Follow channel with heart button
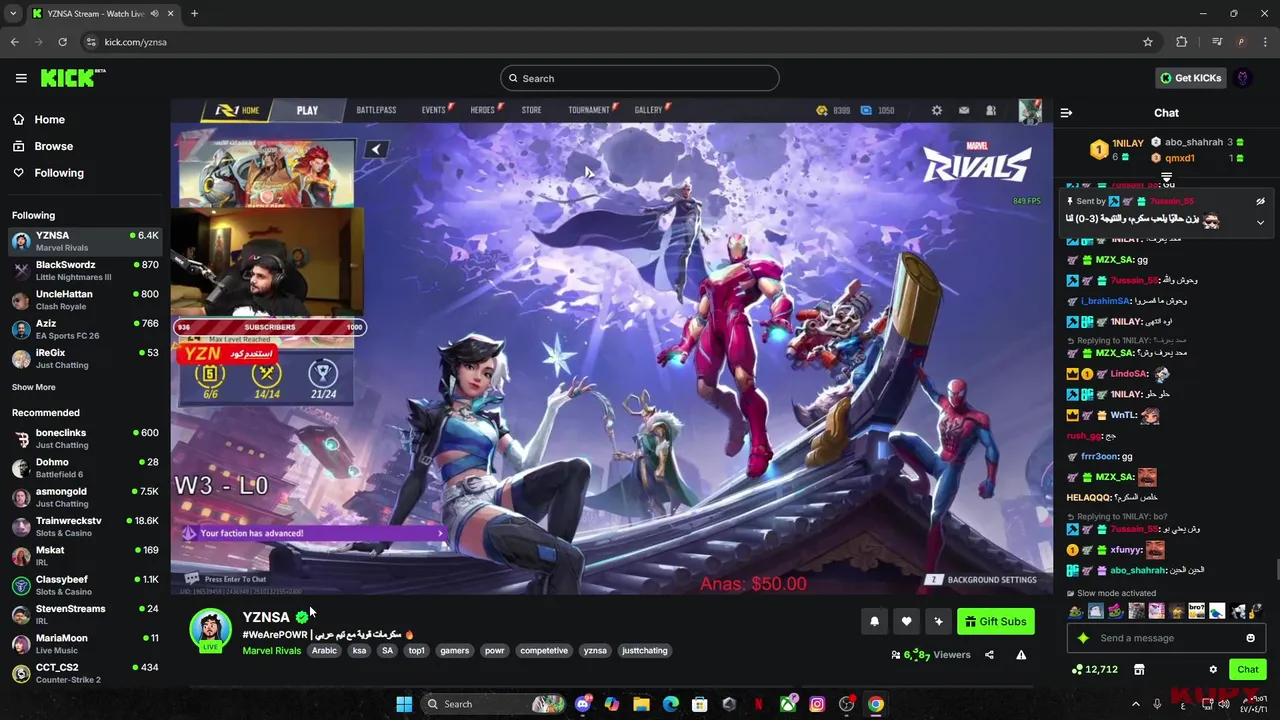This screenshot has width=1280, height=720. click(x=906, y=621)
